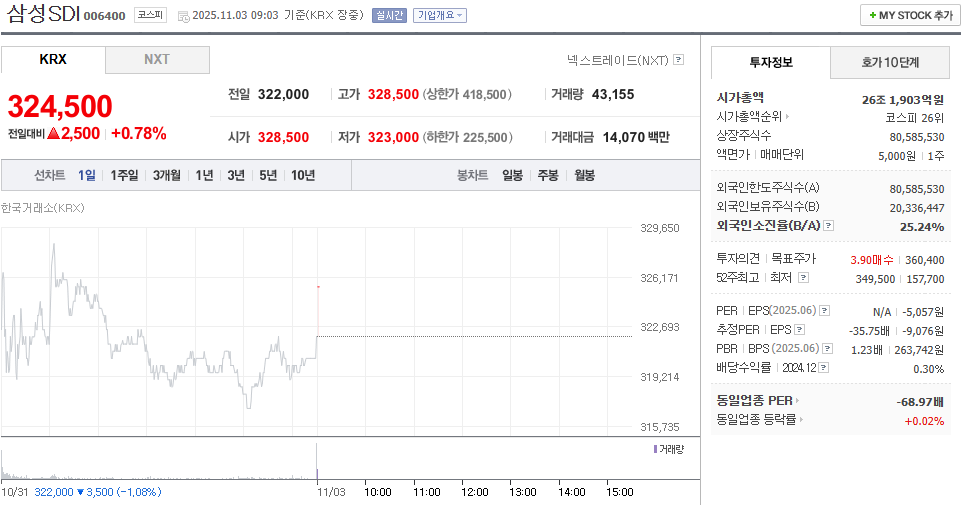Viewport: 965px width, 505px height.
Task: Open the 기업개요 dropdown
Action: tap(440, 16)
